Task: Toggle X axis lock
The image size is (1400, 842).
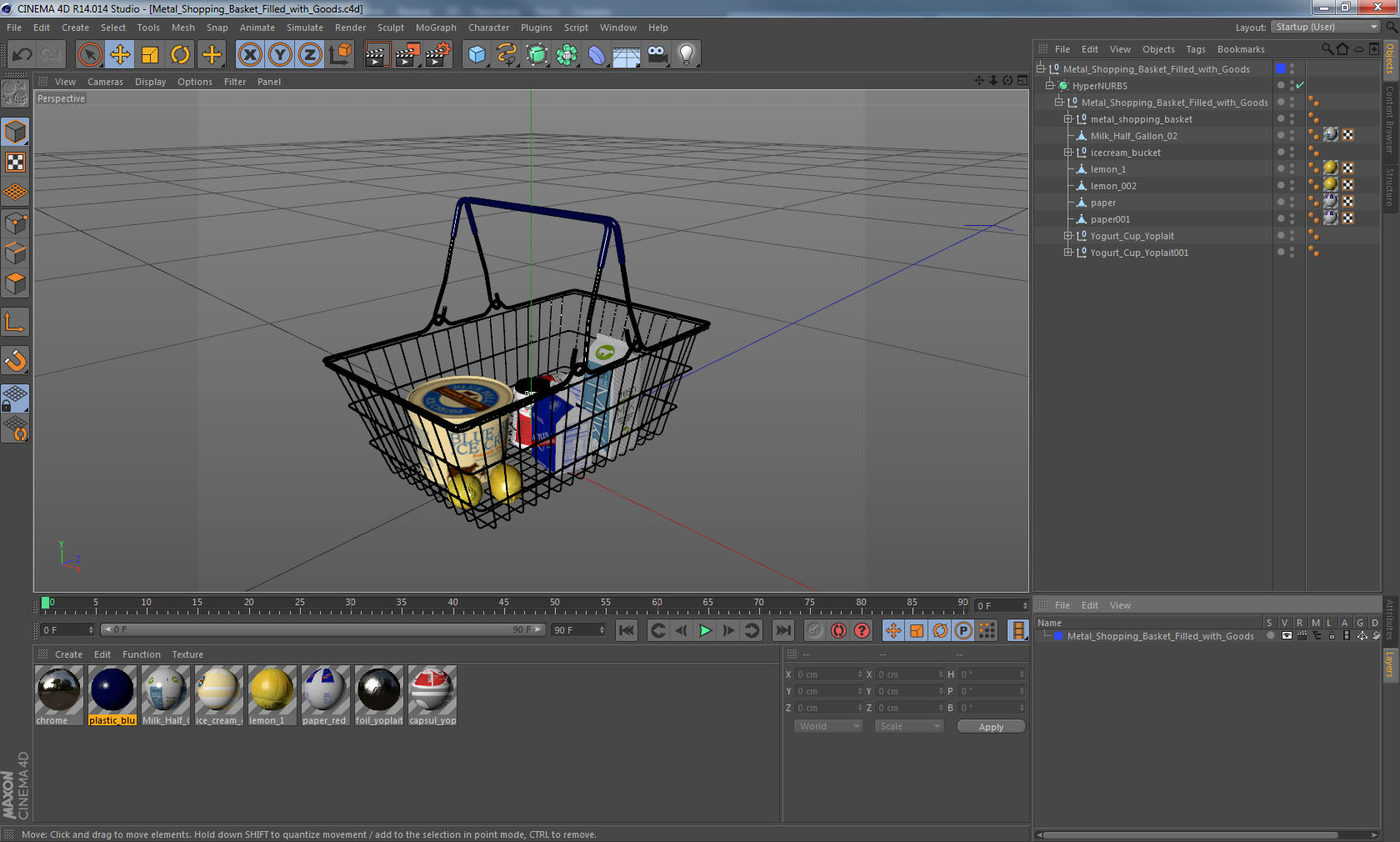Action: pos(249,55)
